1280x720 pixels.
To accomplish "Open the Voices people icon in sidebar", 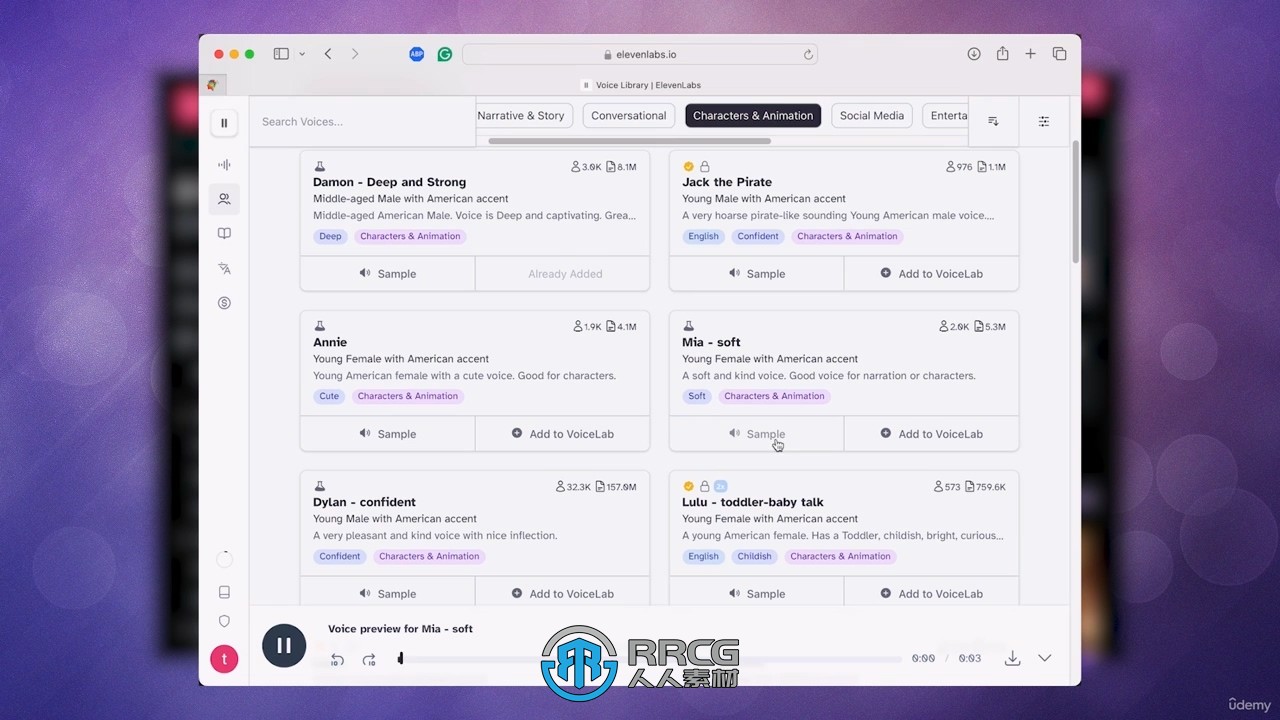I will [x=224, y=199].
